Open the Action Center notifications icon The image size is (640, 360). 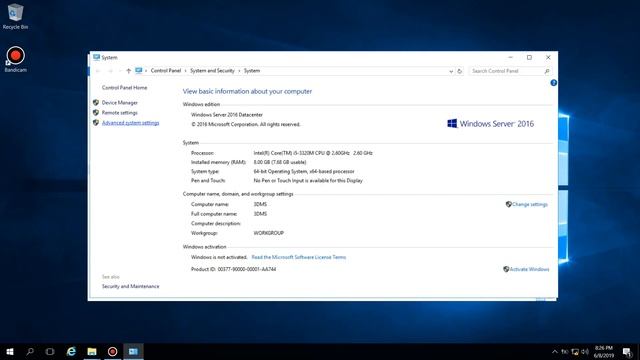pyautogui.click(x=627, y=351)
